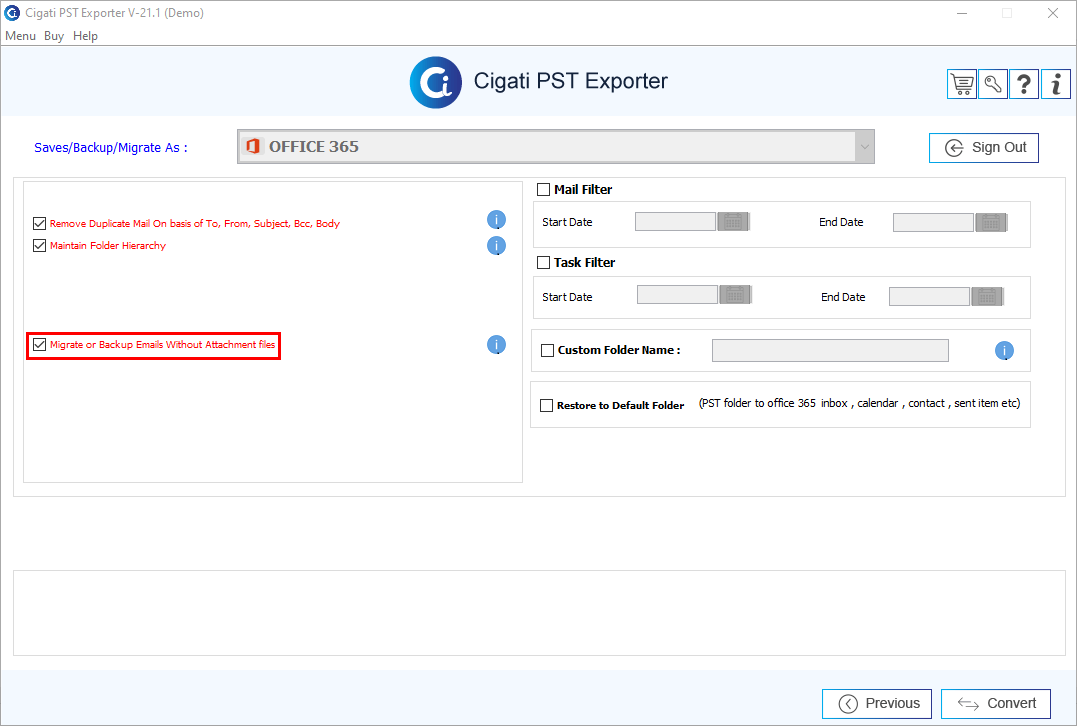Open help via the question mark icon

1023,84
